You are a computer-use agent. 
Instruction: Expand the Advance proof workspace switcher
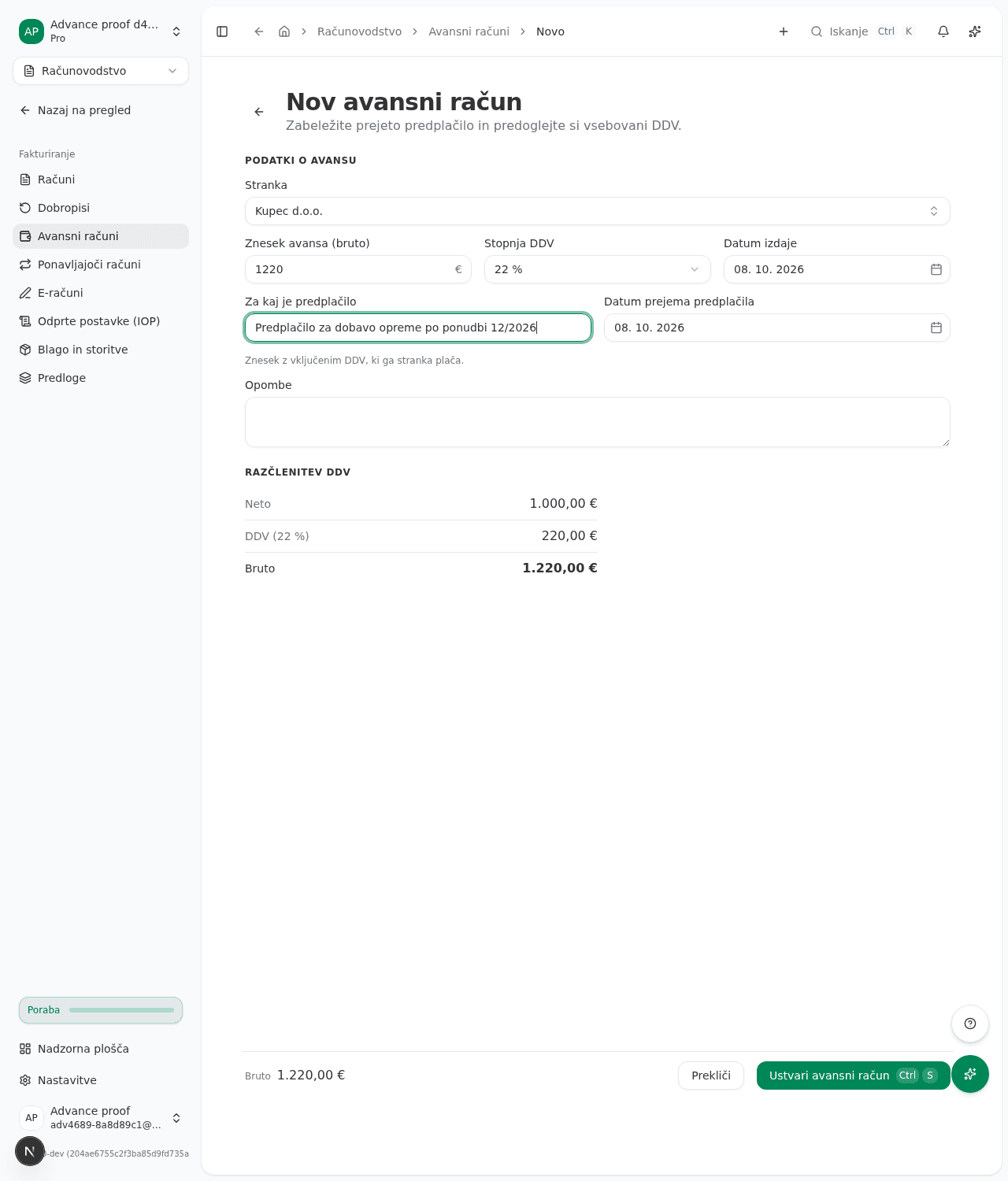101,31
